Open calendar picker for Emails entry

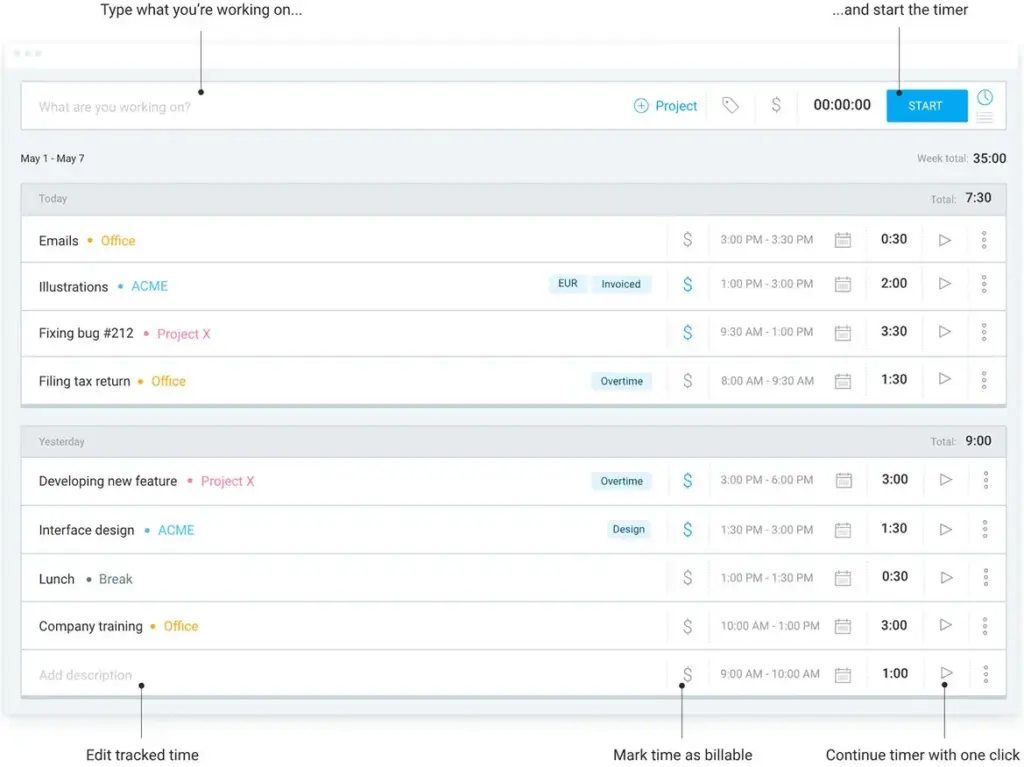(x=843, y=240)
